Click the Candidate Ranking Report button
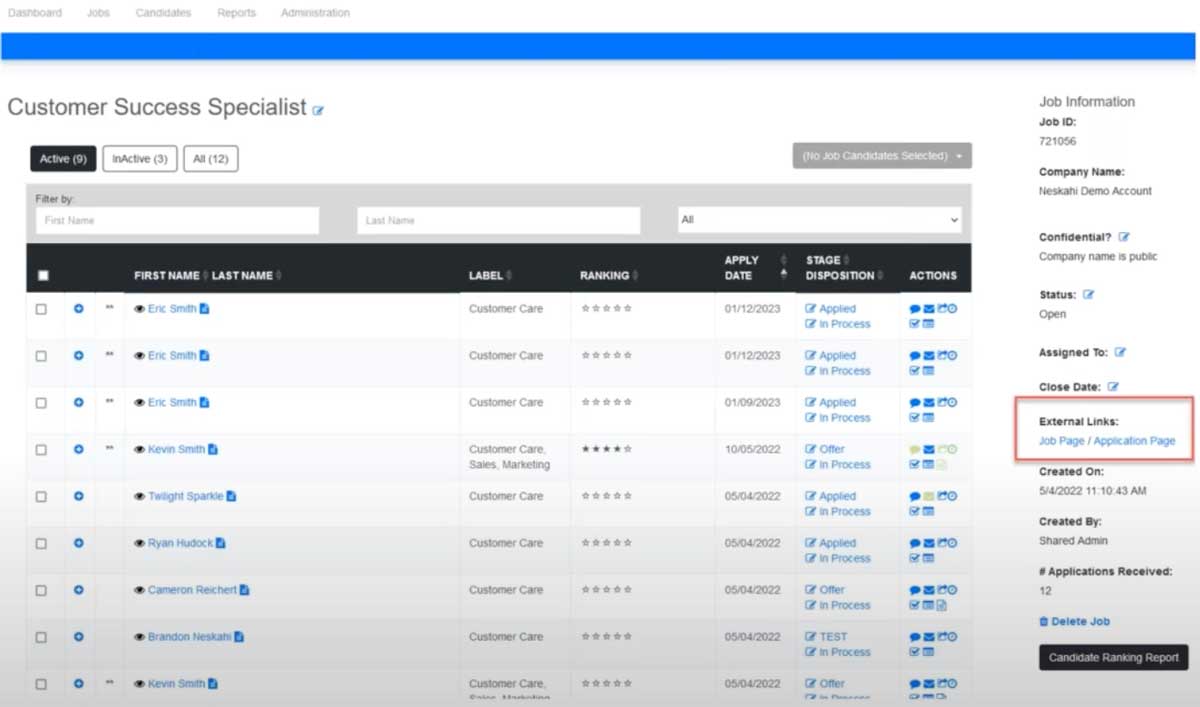 coord(1112,657)
